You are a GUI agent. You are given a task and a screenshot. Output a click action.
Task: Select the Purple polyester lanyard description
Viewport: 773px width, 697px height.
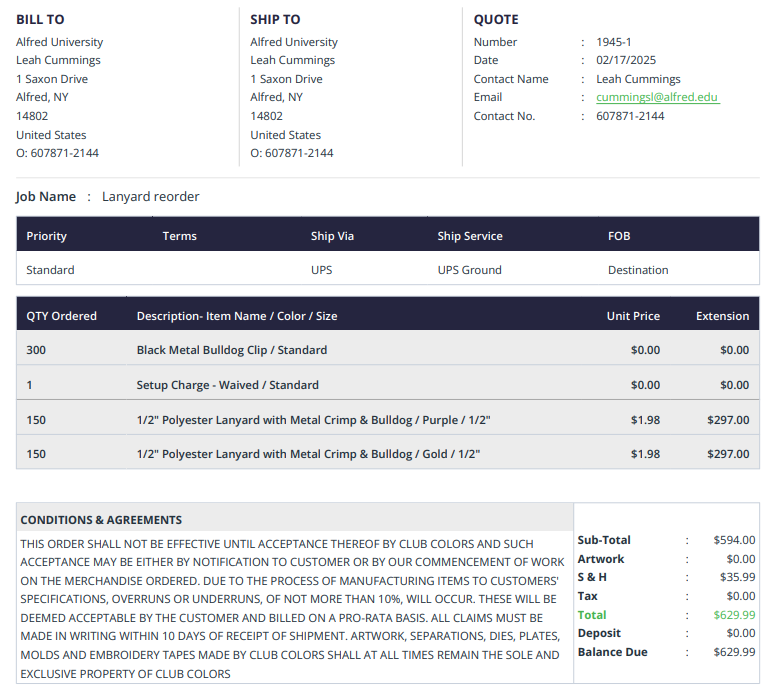click(314, 420)
